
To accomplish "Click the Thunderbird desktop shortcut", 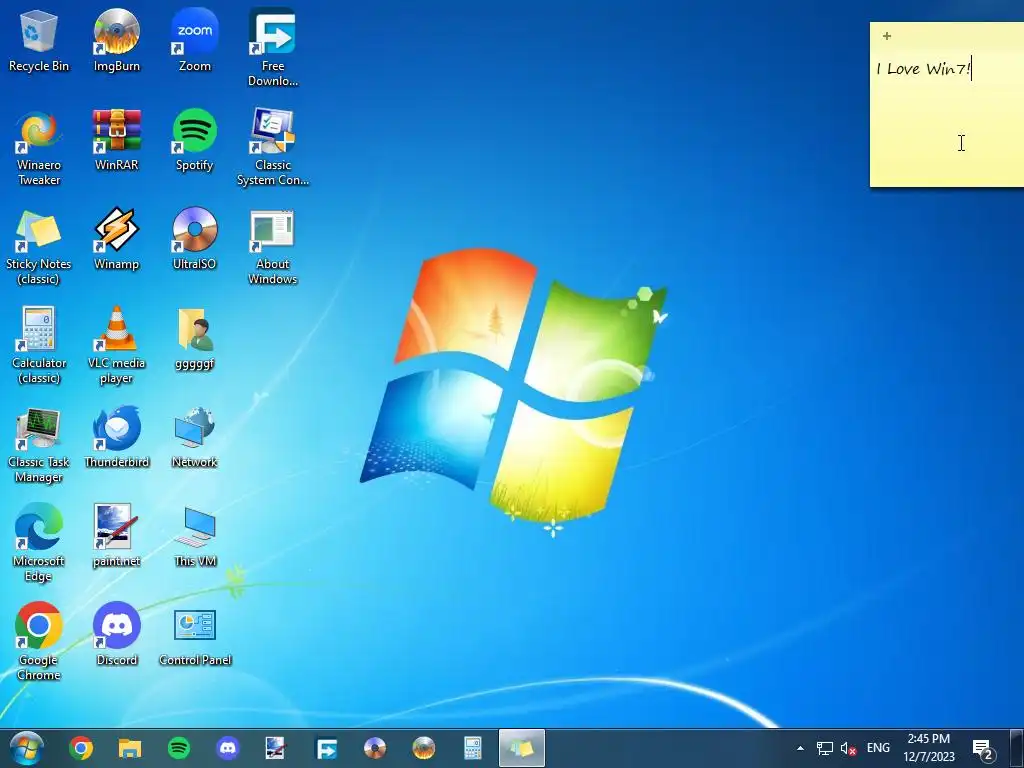I will pyautogui.click(x=116, y=438).
